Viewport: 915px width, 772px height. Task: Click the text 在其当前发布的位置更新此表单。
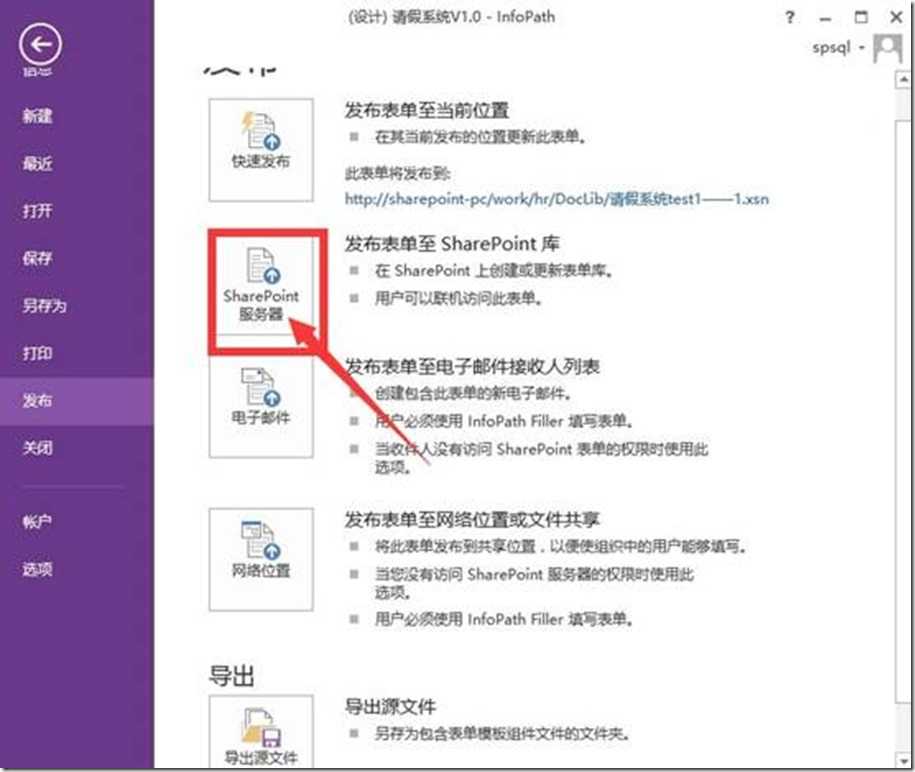pyautogui.click(x=481, y=137)
